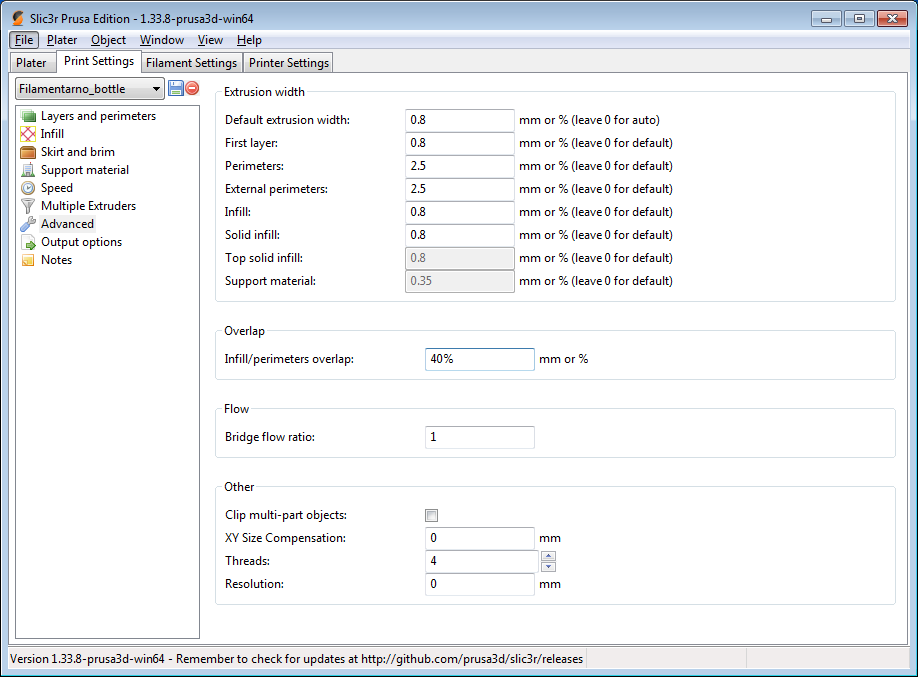Click the Speed clock icon
The width and height of the screenshot is (918, 677).
point(28,188)
